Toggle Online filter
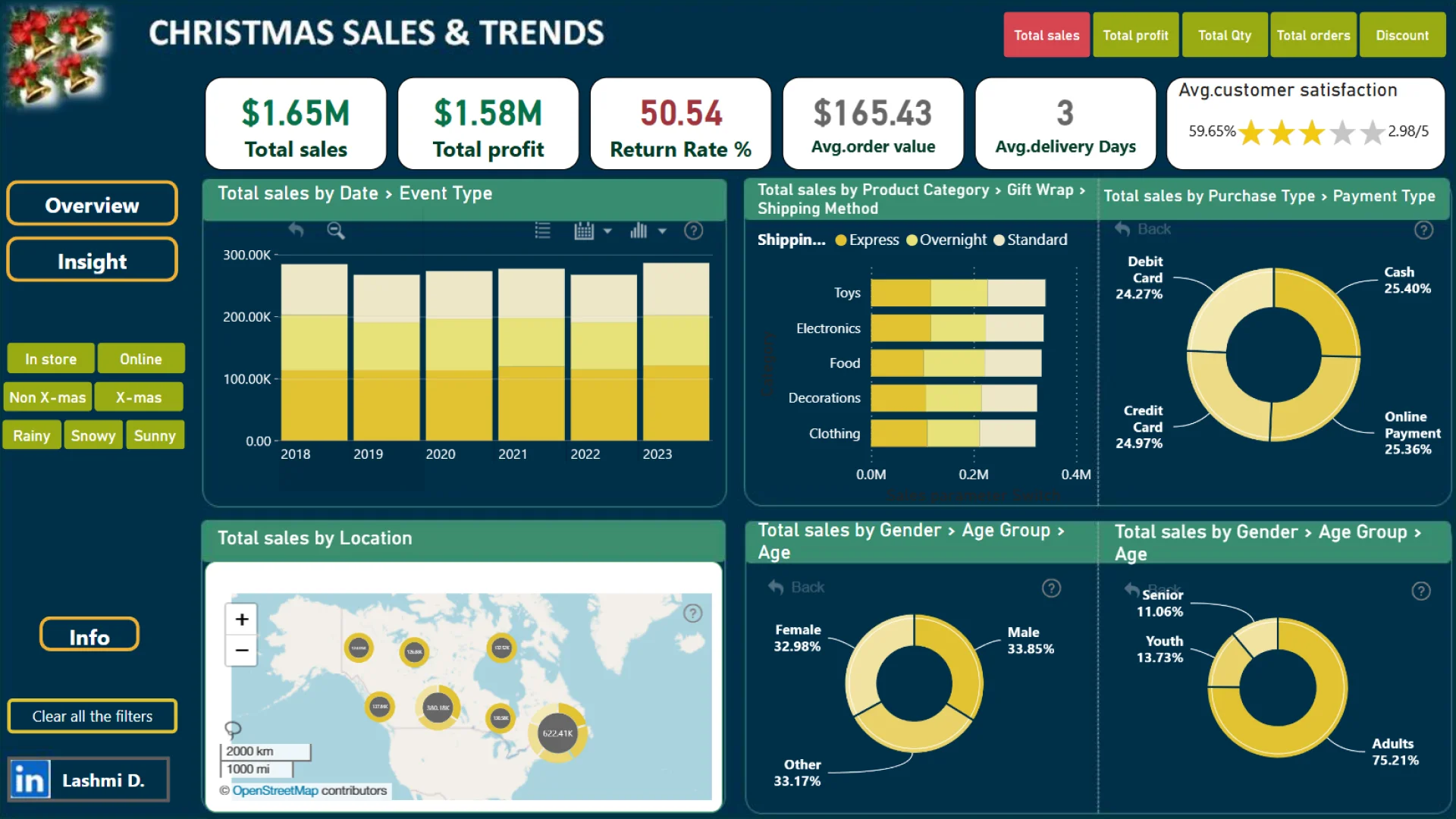 (x=141, y=359)
